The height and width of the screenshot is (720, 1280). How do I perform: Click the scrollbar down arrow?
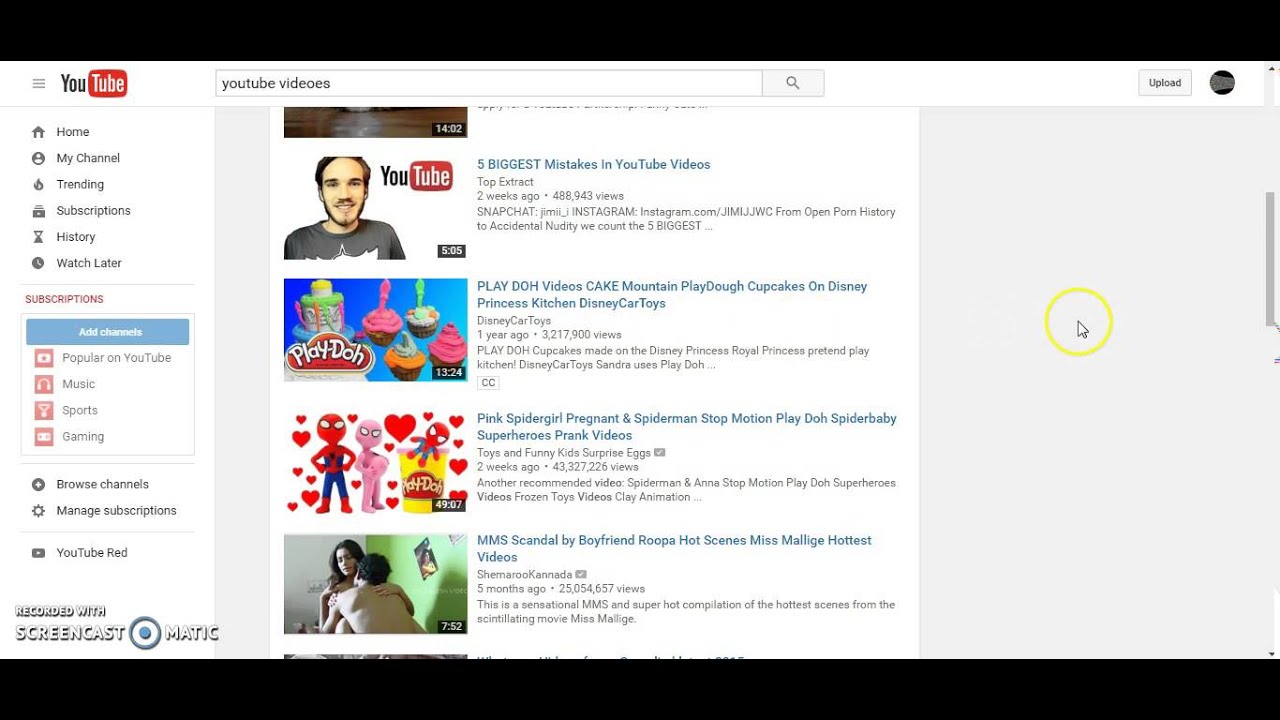[1272, 653]
